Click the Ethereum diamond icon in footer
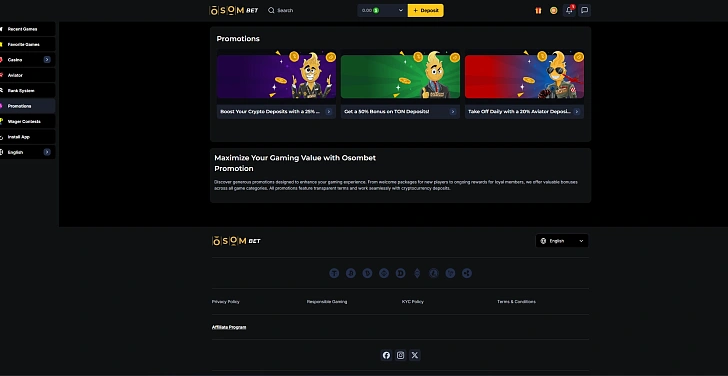 point(417,273)
